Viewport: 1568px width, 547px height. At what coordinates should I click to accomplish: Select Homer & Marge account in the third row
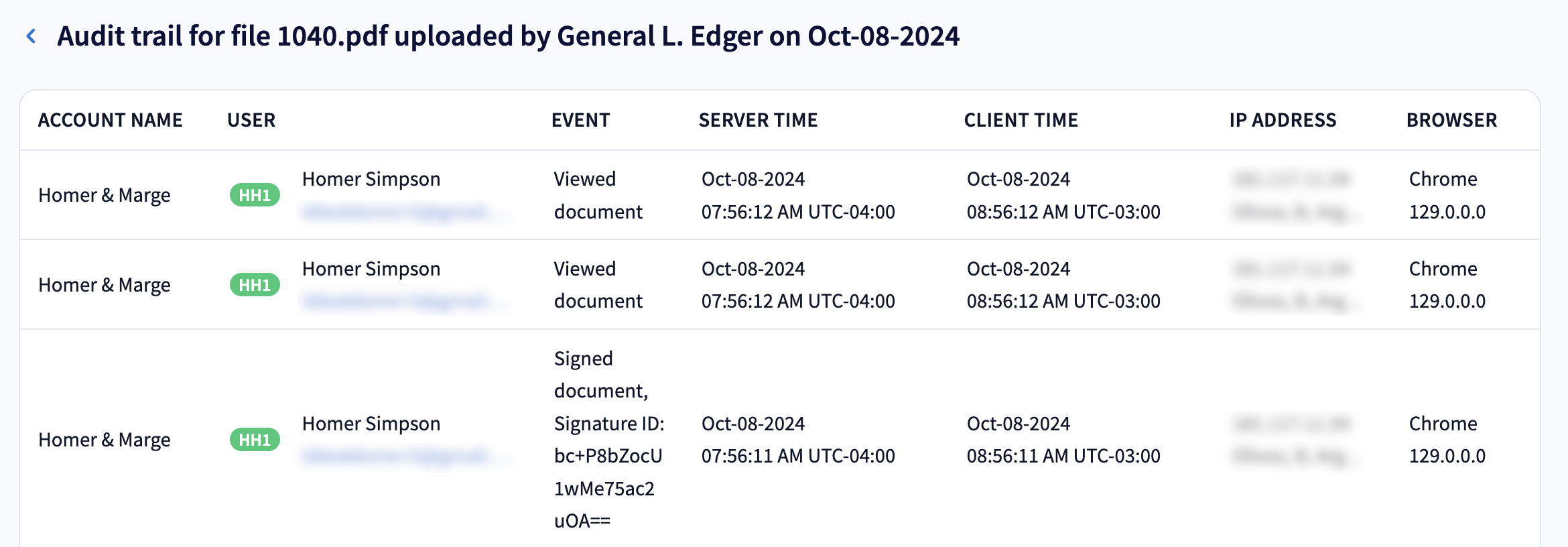point(105,440)
